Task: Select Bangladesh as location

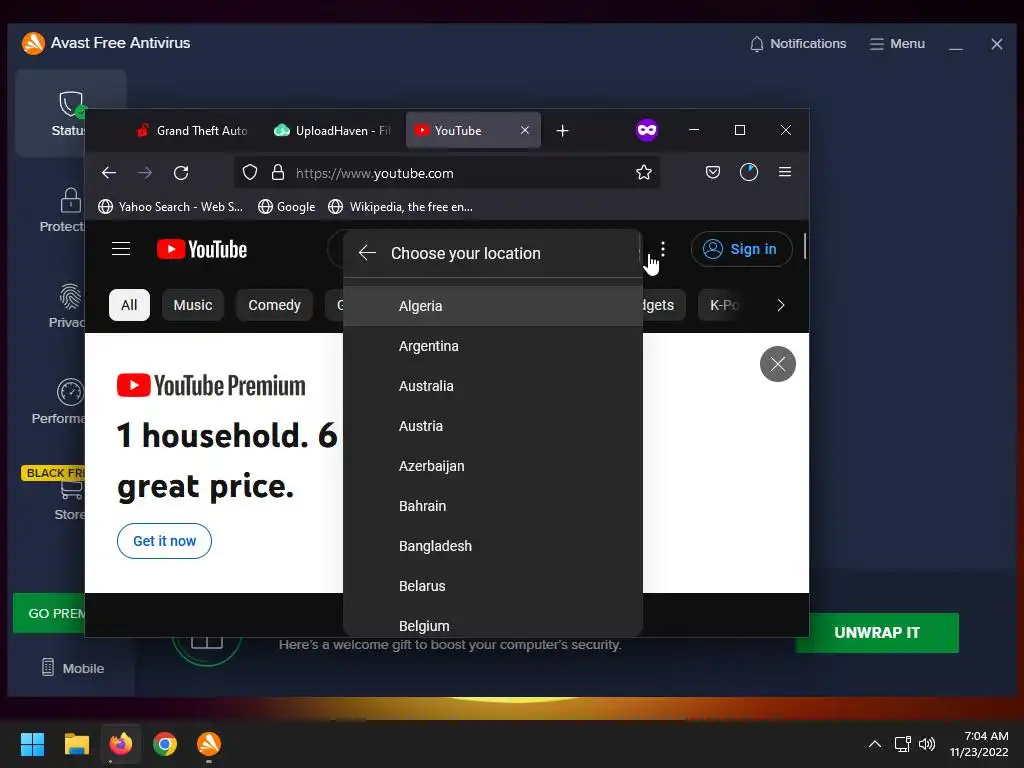Action: pos(493,546)
